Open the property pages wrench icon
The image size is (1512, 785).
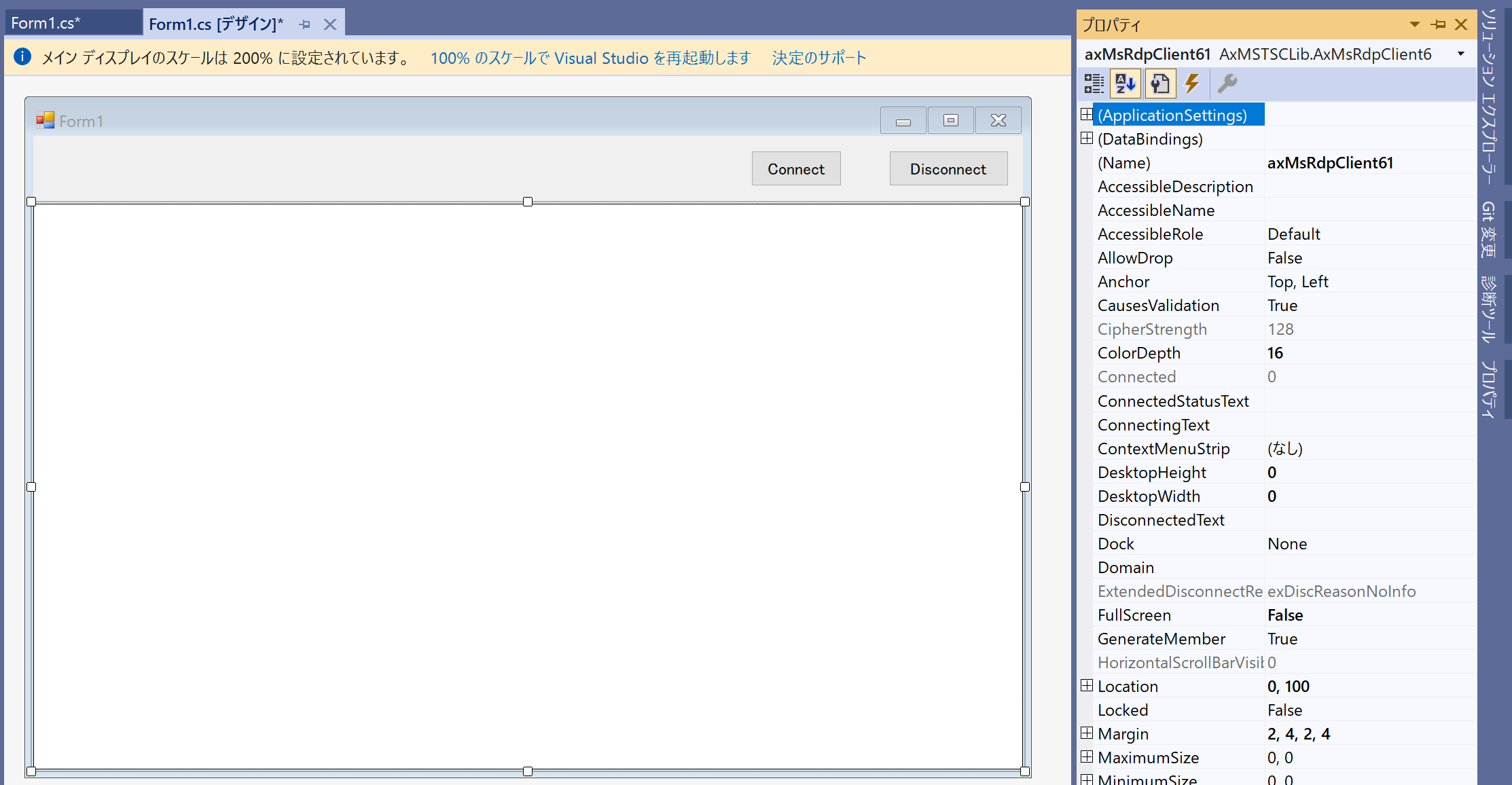tap(1229, 84)
